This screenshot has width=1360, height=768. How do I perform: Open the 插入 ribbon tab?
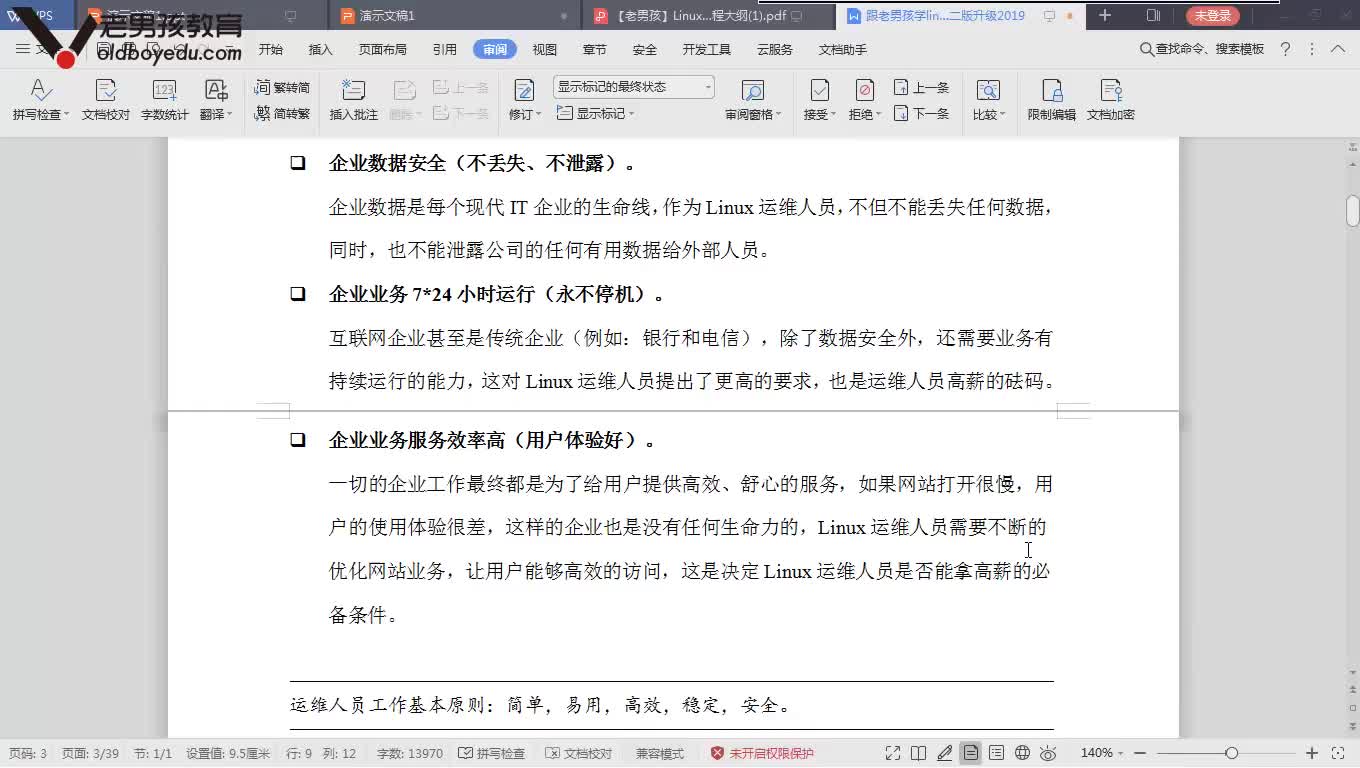(321, 49)
